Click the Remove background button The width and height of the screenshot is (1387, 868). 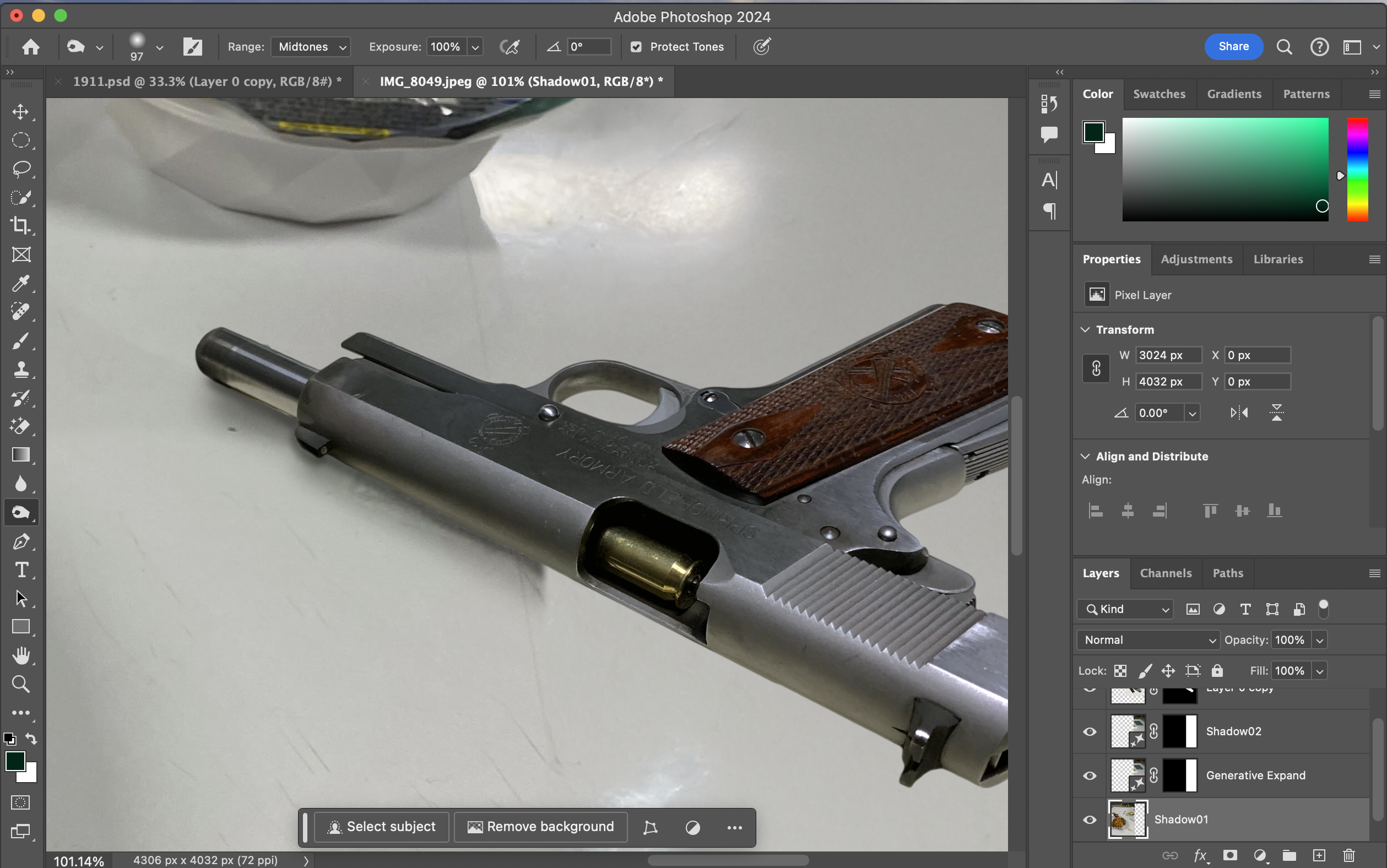click(541, 827)
